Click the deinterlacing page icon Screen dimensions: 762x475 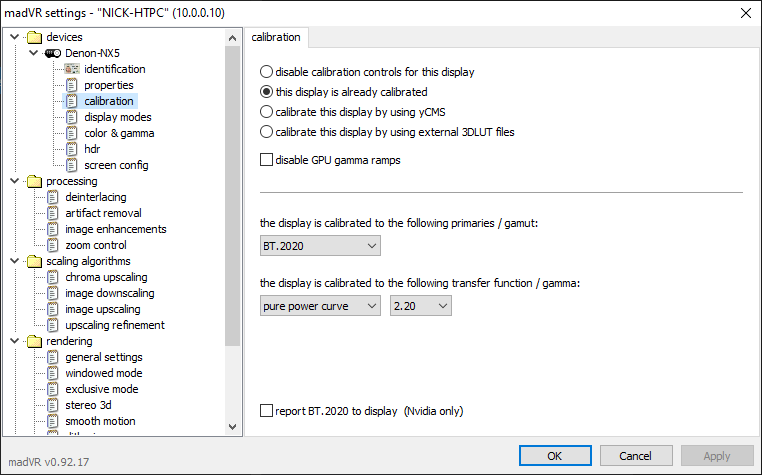[53, 197]
